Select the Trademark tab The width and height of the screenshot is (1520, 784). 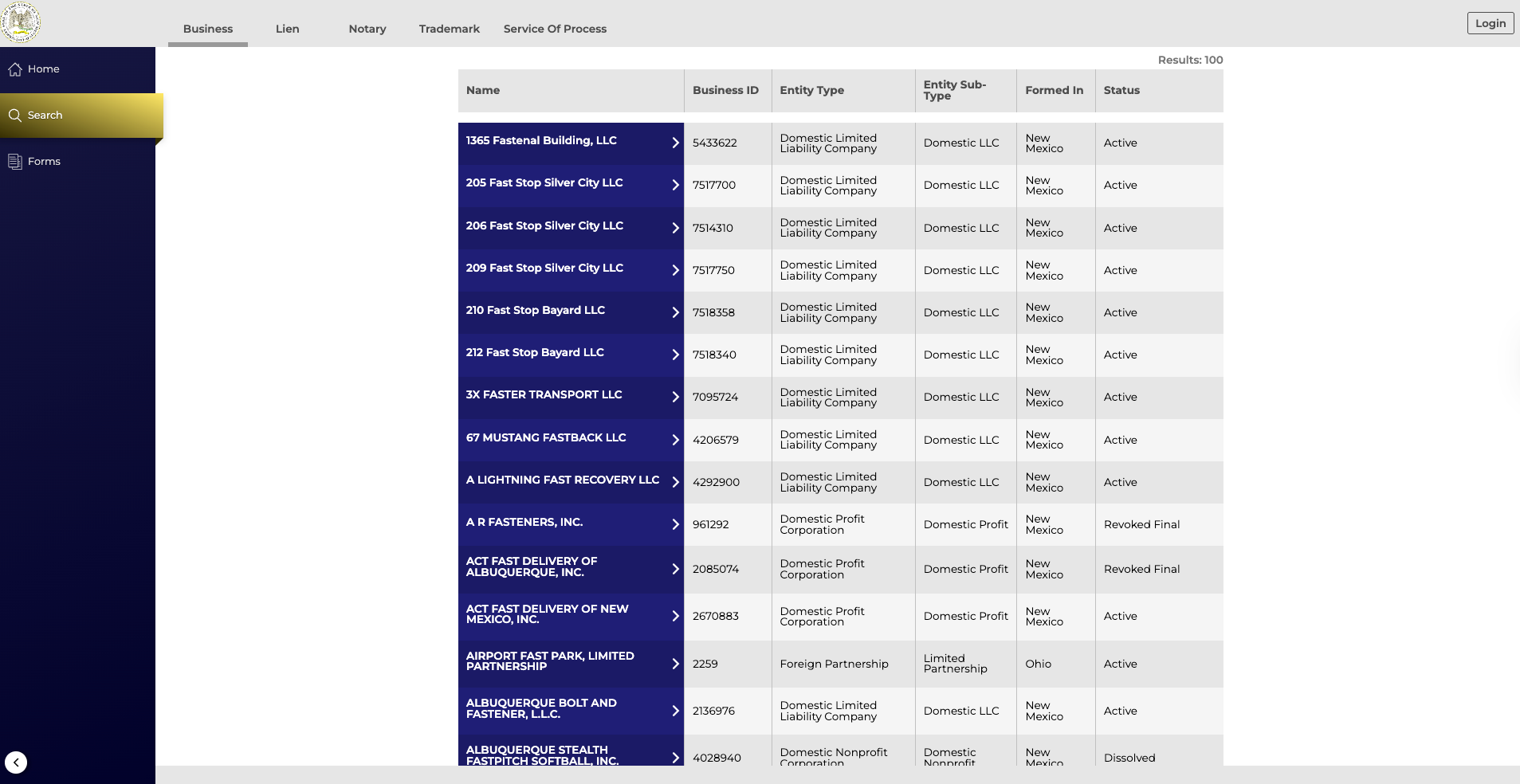click(x=449, y=29)
